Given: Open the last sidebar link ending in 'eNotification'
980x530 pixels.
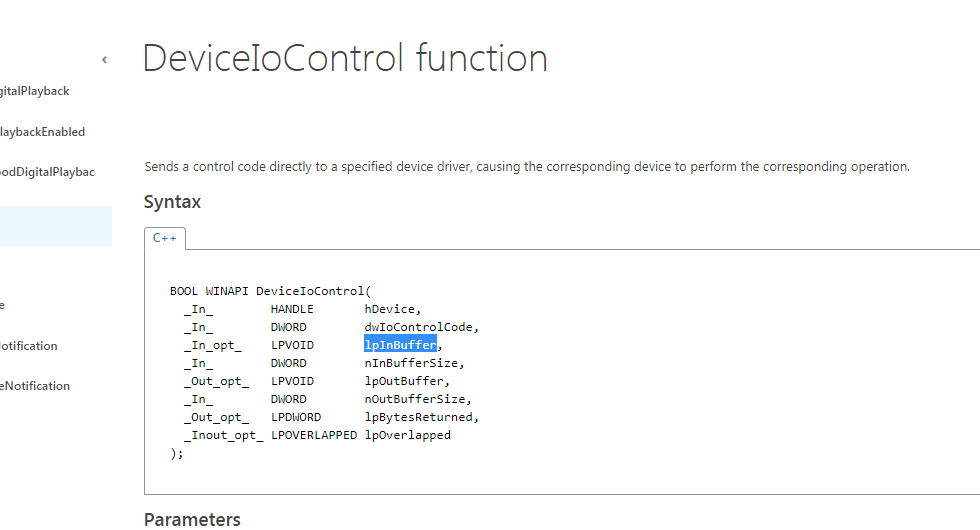Looking at the screenshot, I should coord(35,386).
